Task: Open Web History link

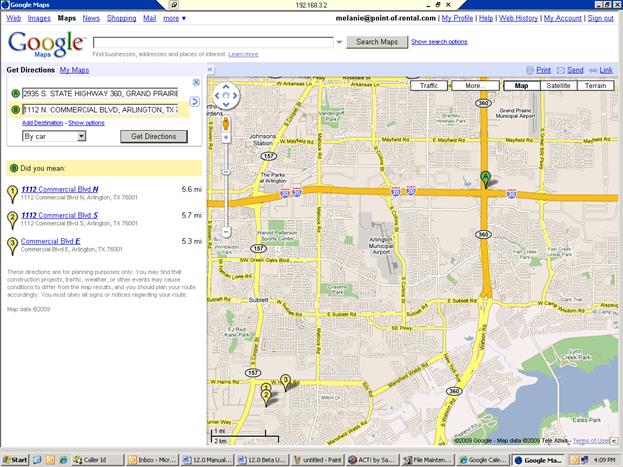Action: coord(518,18)
